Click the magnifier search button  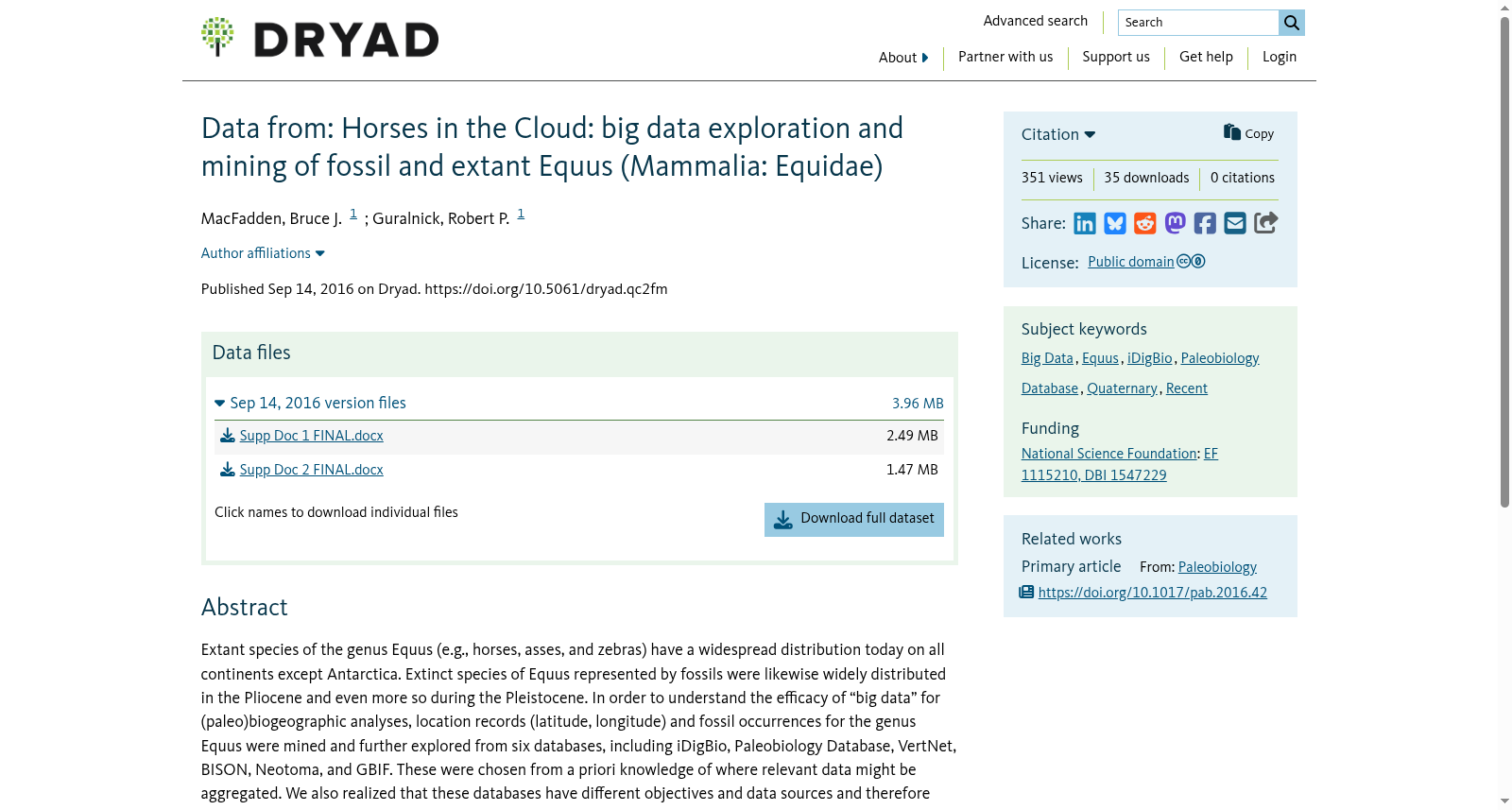click(x=1292, y=23)
